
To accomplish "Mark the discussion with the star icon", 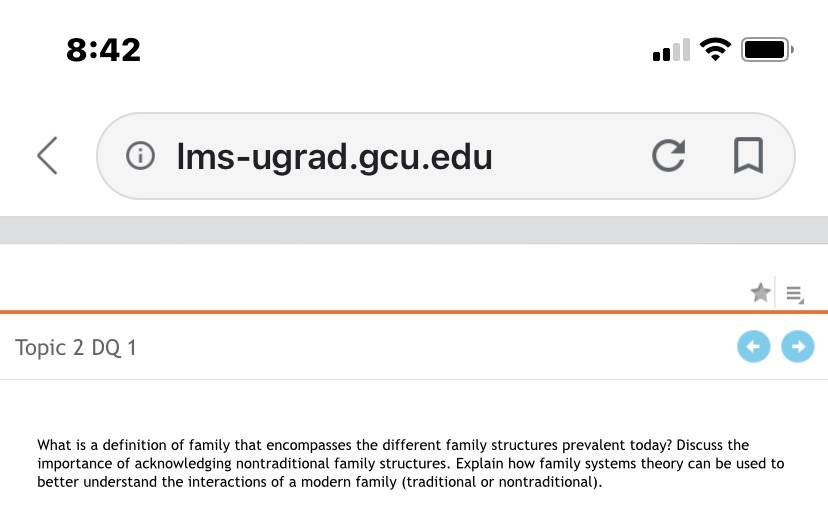I will pyautogui.click(x=760, y=292).
